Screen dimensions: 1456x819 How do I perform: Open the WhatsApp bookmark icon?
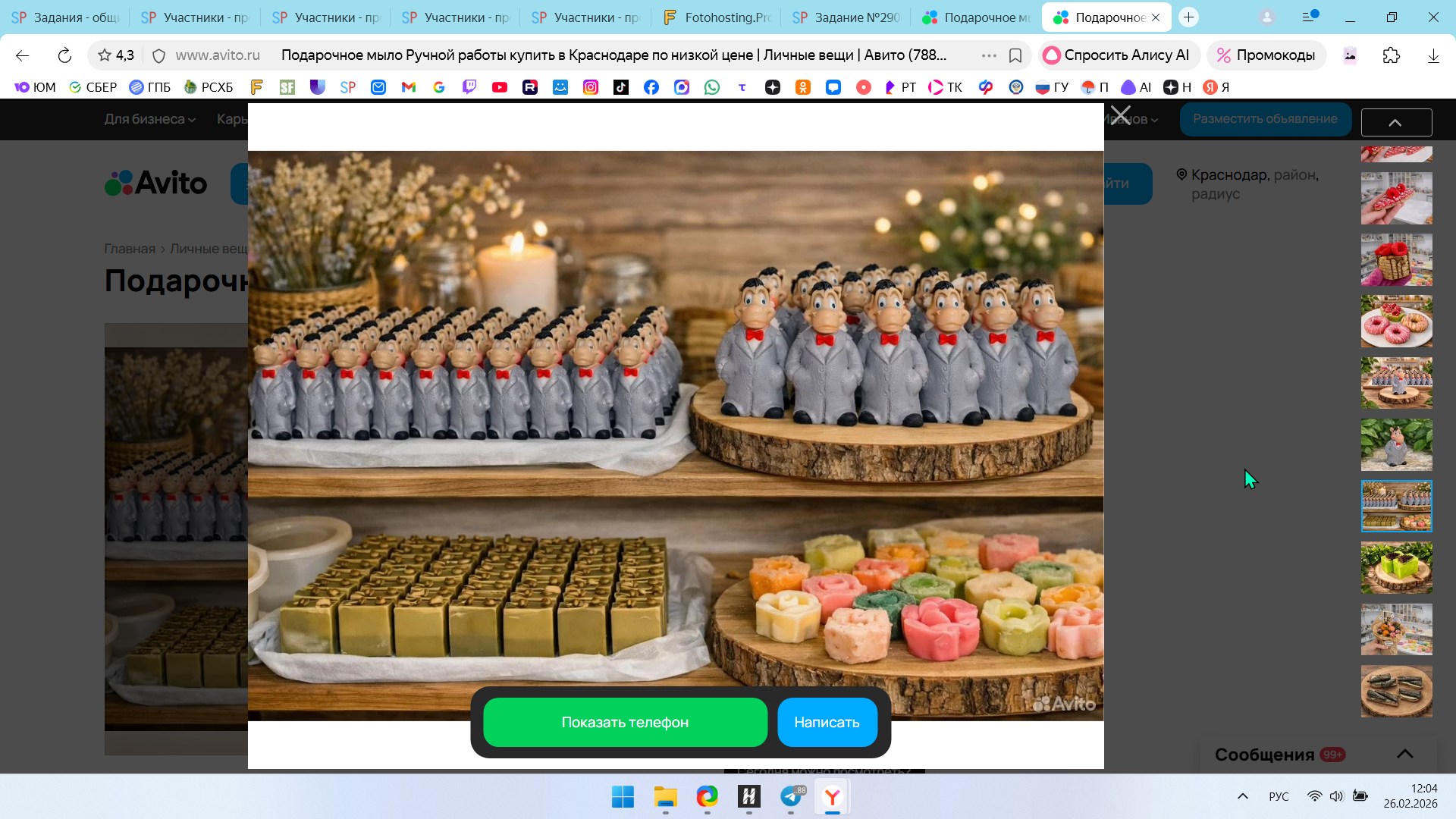tap(711, 87)
